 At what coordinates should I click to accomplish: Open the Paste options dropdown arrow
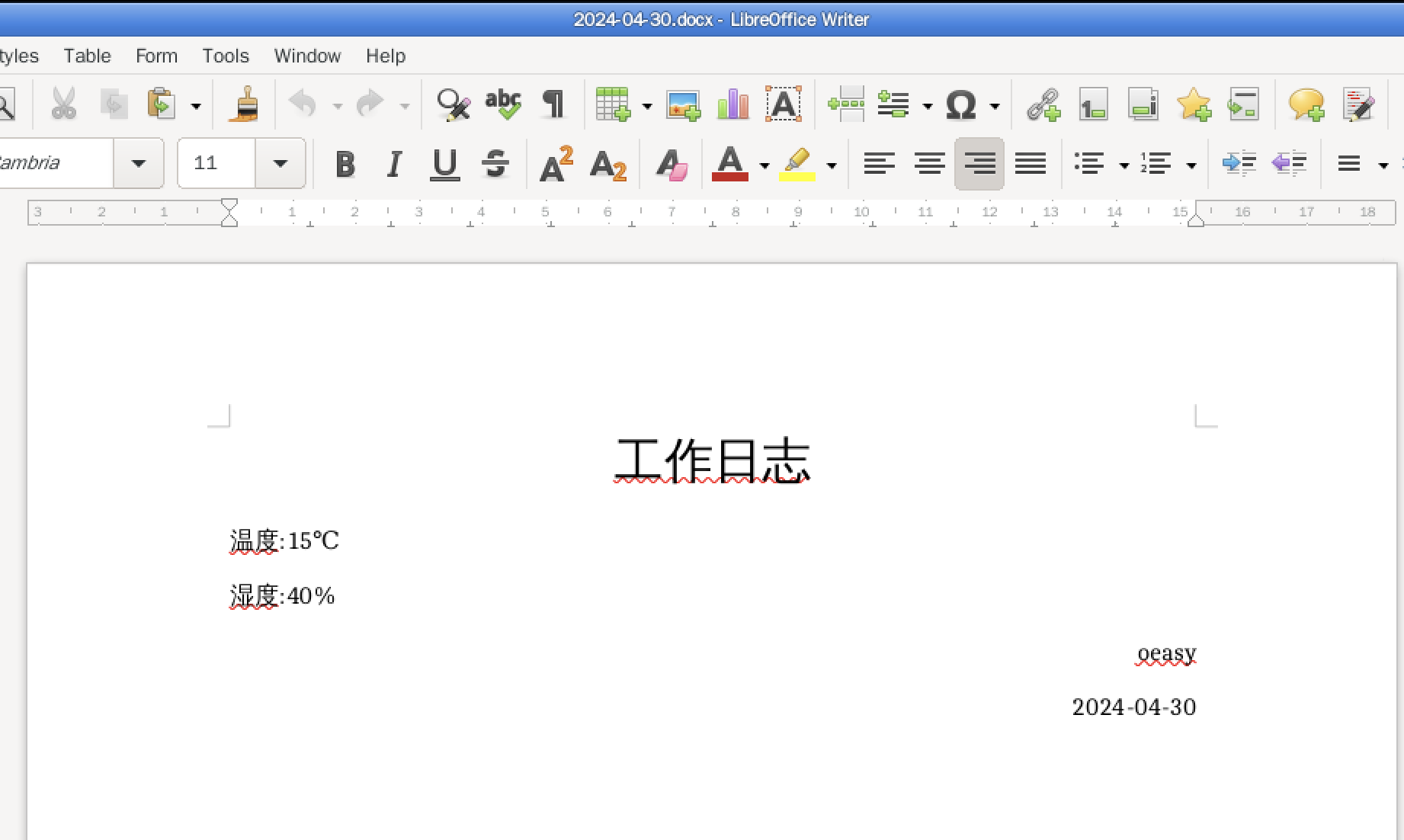click(x=196, y=106)
